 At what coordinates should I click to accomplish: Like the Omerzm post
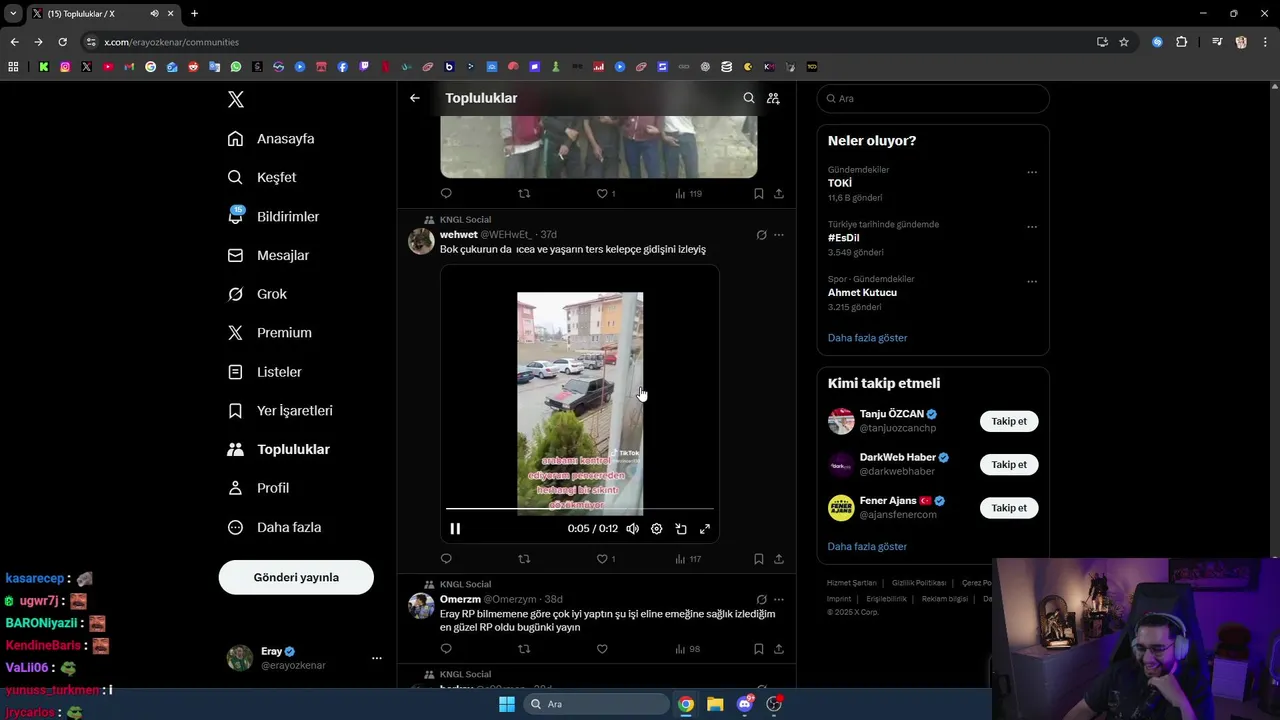[x=602, y=649]
